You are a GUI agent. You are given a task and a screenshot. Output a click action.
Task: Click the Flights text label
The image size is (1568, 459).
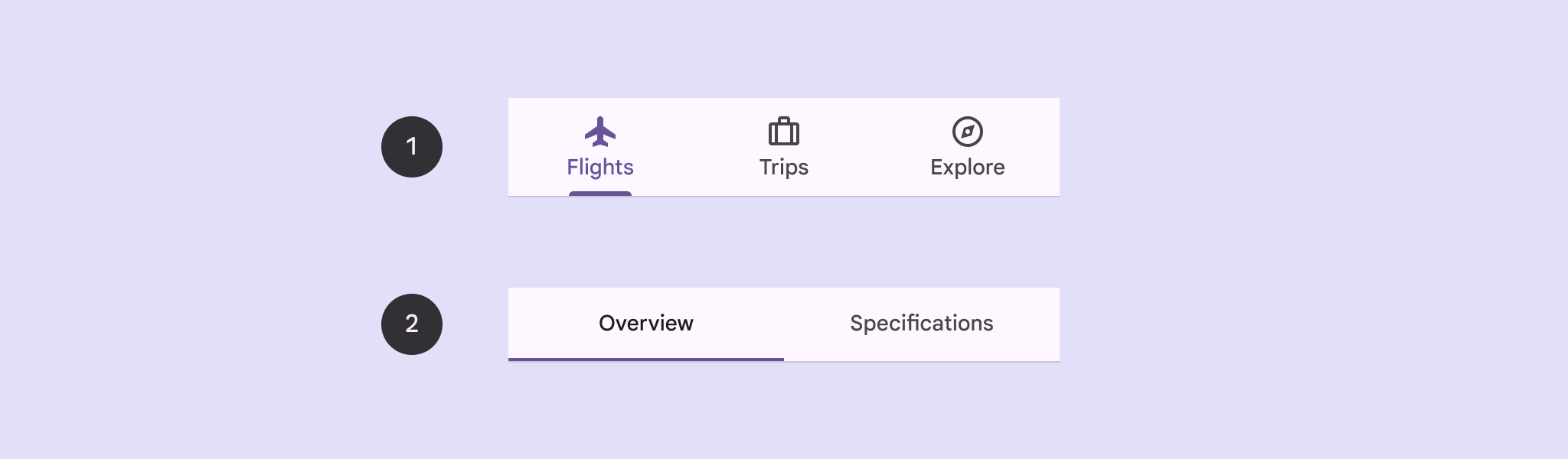[x=599, y=168]
